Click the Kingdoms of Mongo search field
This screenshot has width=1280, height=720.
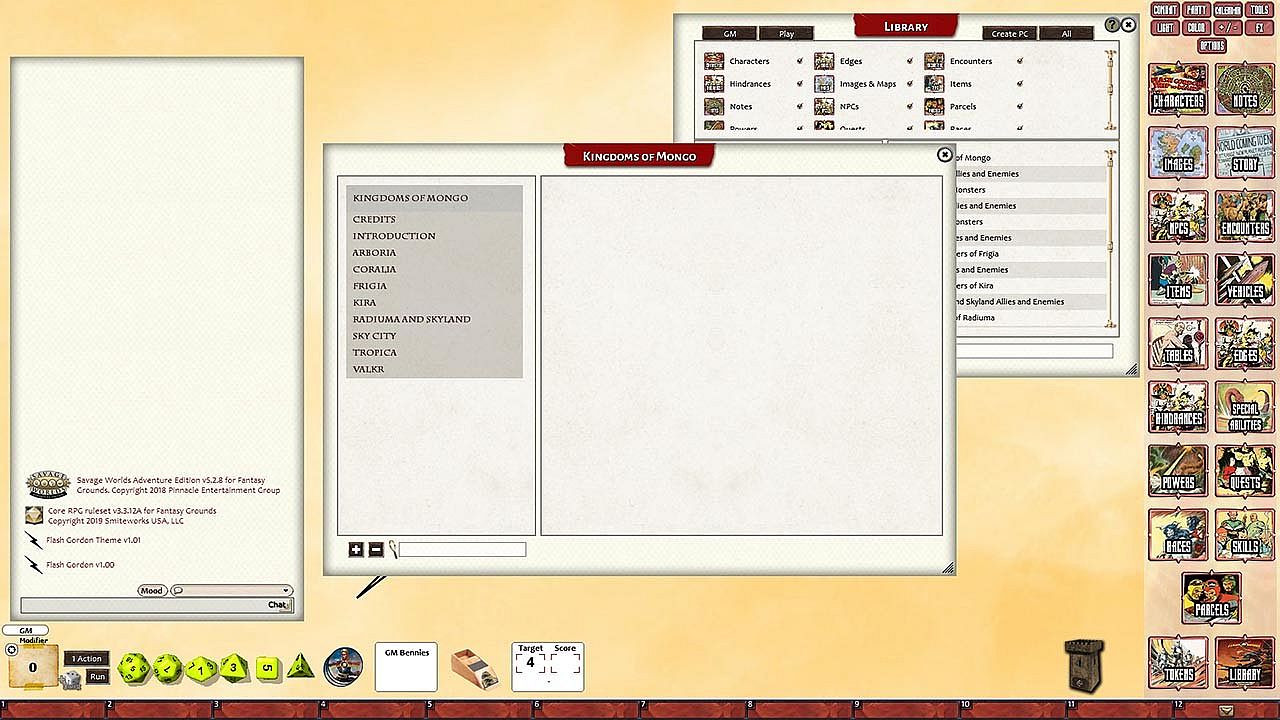tap(463, 549)
